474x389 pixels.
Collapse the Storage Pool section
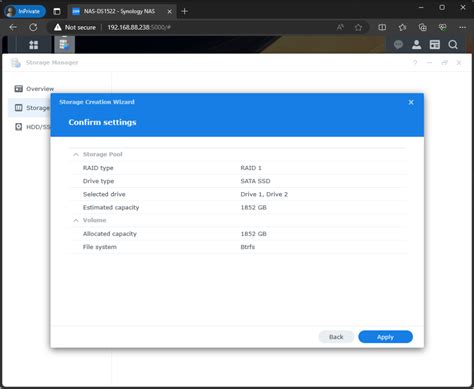pos(76,154)
